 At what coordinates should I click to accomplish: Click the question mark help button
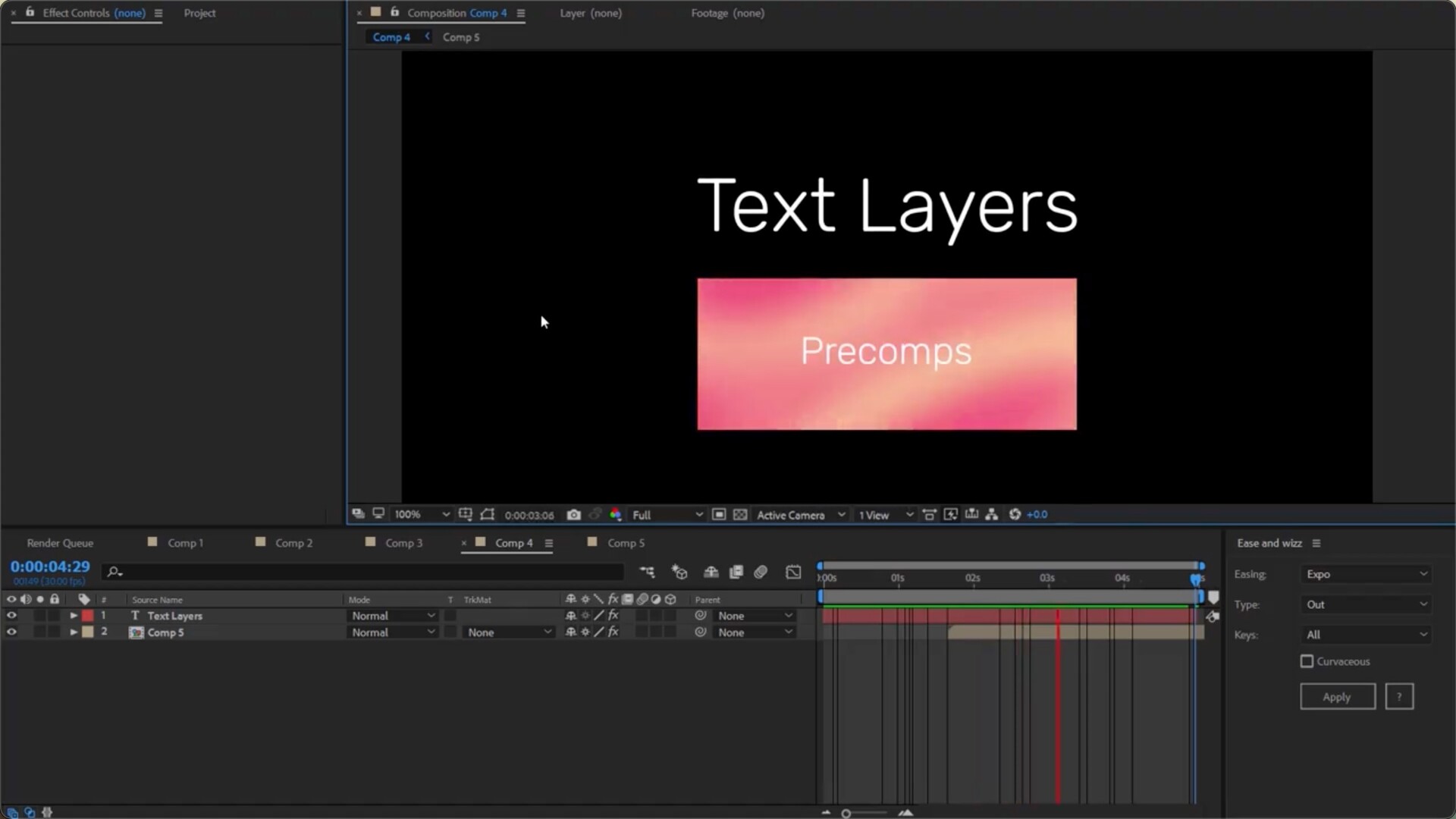pos(1399,697)
